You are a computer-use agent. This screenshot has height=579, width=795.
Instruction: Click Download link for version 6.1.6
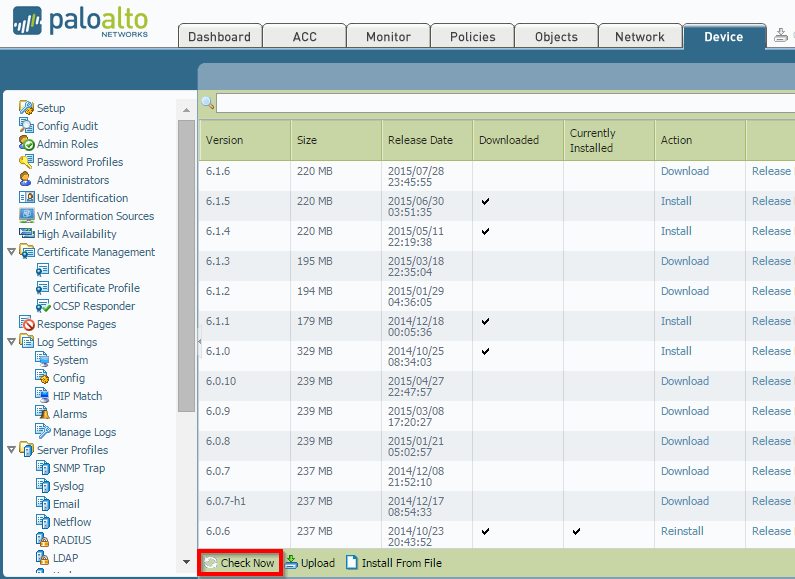tap(685, 171)
